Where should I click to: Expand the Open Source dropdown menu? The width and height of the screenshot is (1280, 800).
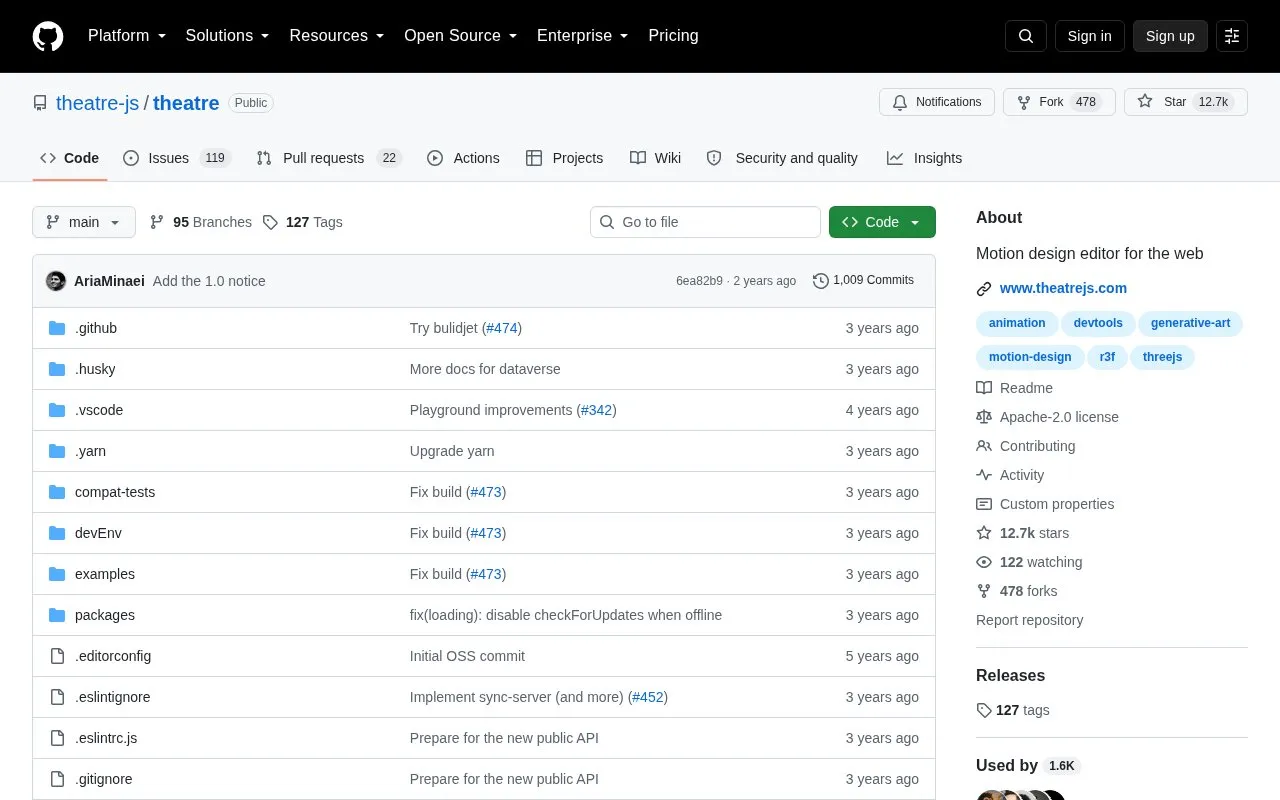[461, 36]
